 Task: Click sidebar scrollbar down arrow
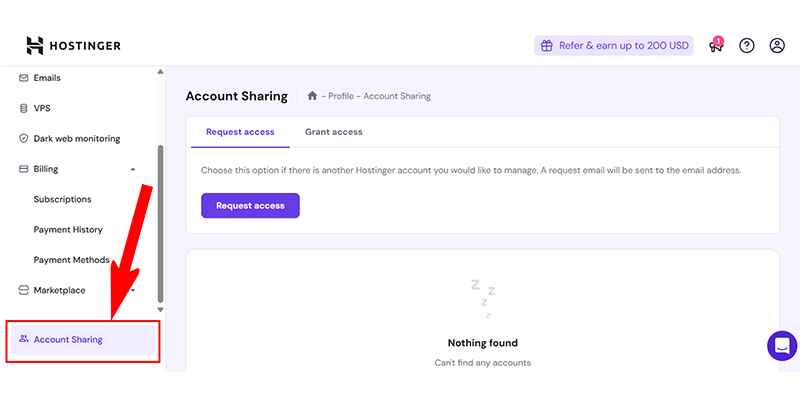point(160,309)
